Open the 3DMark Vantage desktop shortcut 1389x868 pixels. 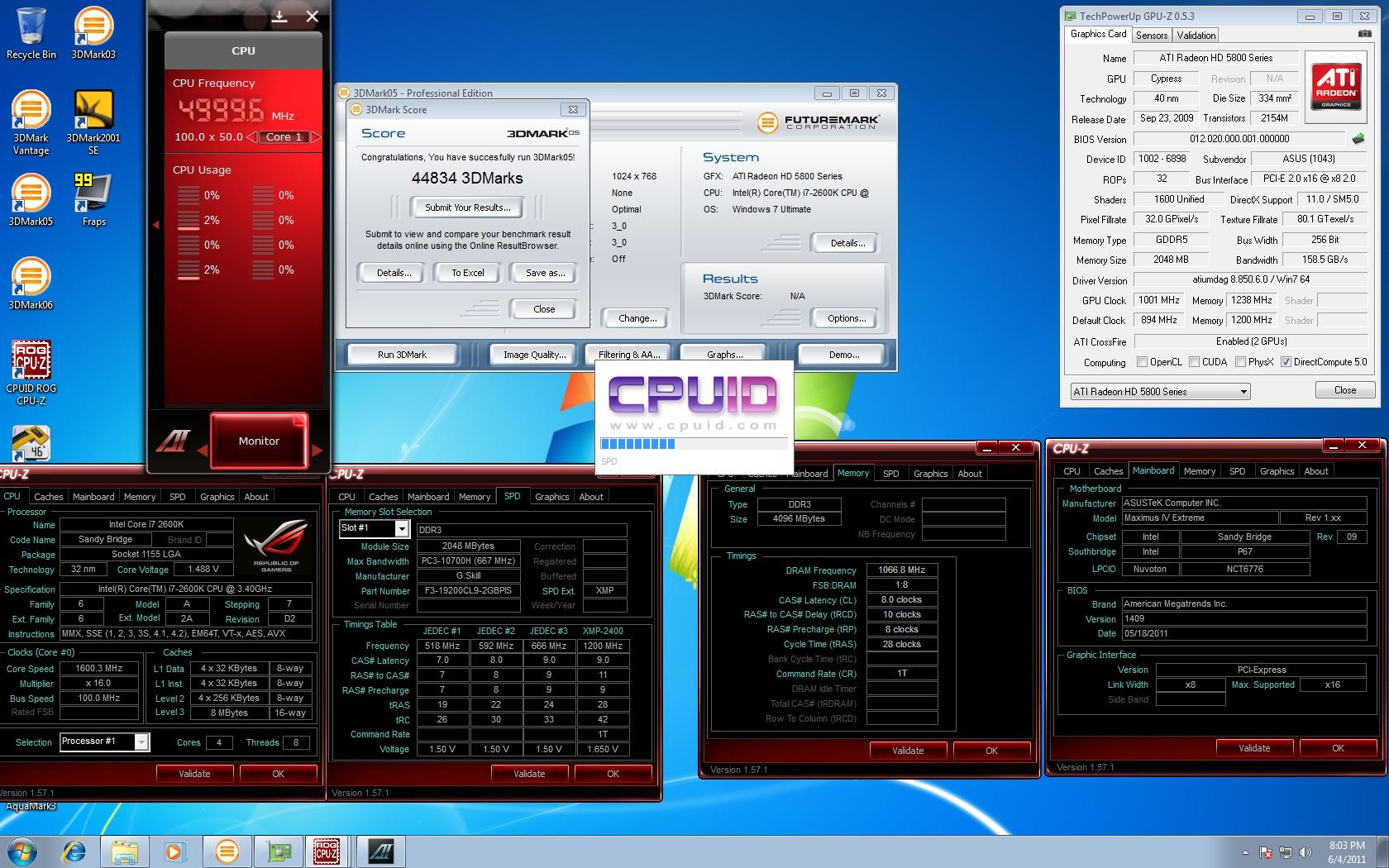coord(31,123)
